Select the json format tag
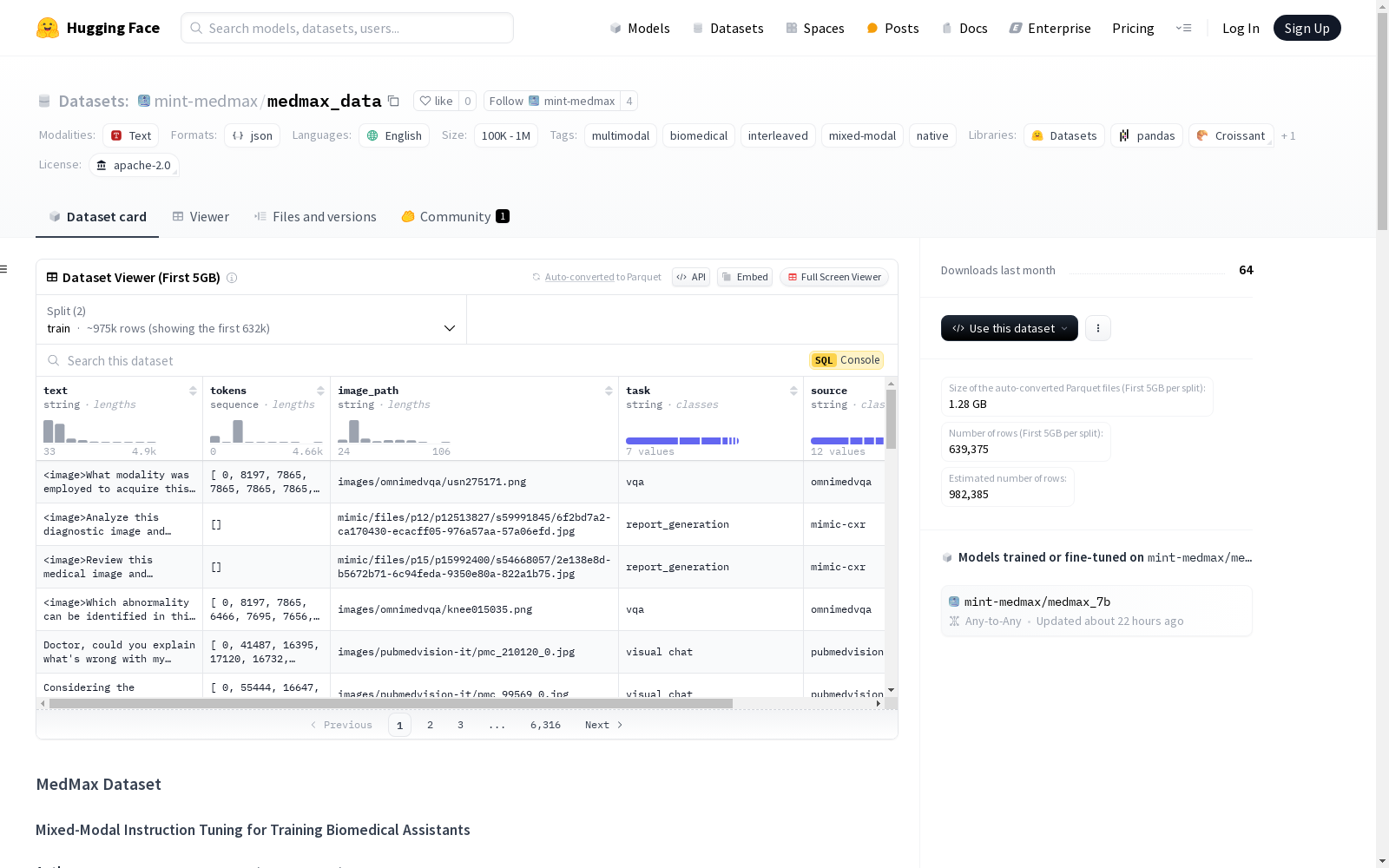The width and height of the screenshot is (1389, 868). (252, 135)
